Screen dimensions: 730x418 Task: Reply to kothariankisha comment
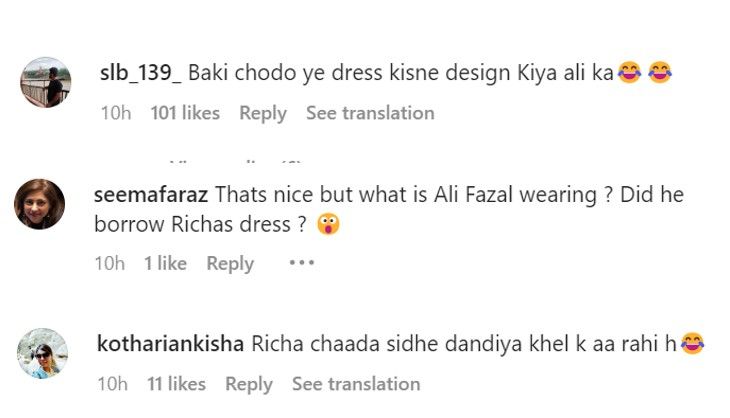(249, 384)
